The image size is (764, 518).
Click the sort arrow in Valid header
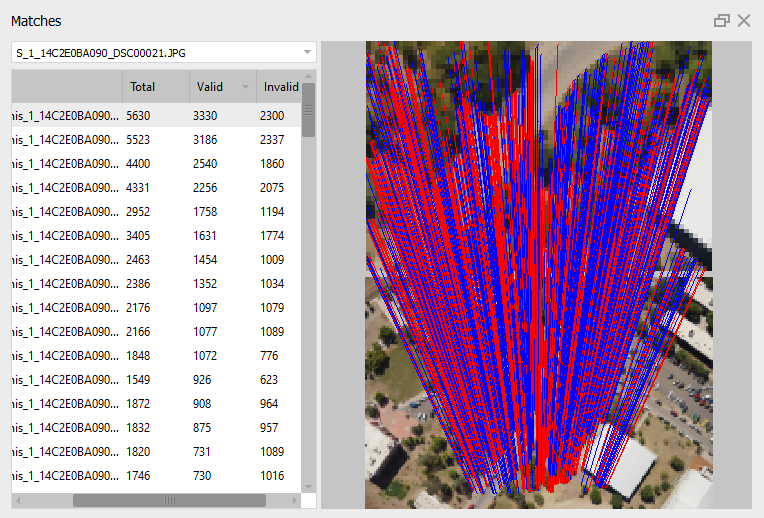coord(245,87)
